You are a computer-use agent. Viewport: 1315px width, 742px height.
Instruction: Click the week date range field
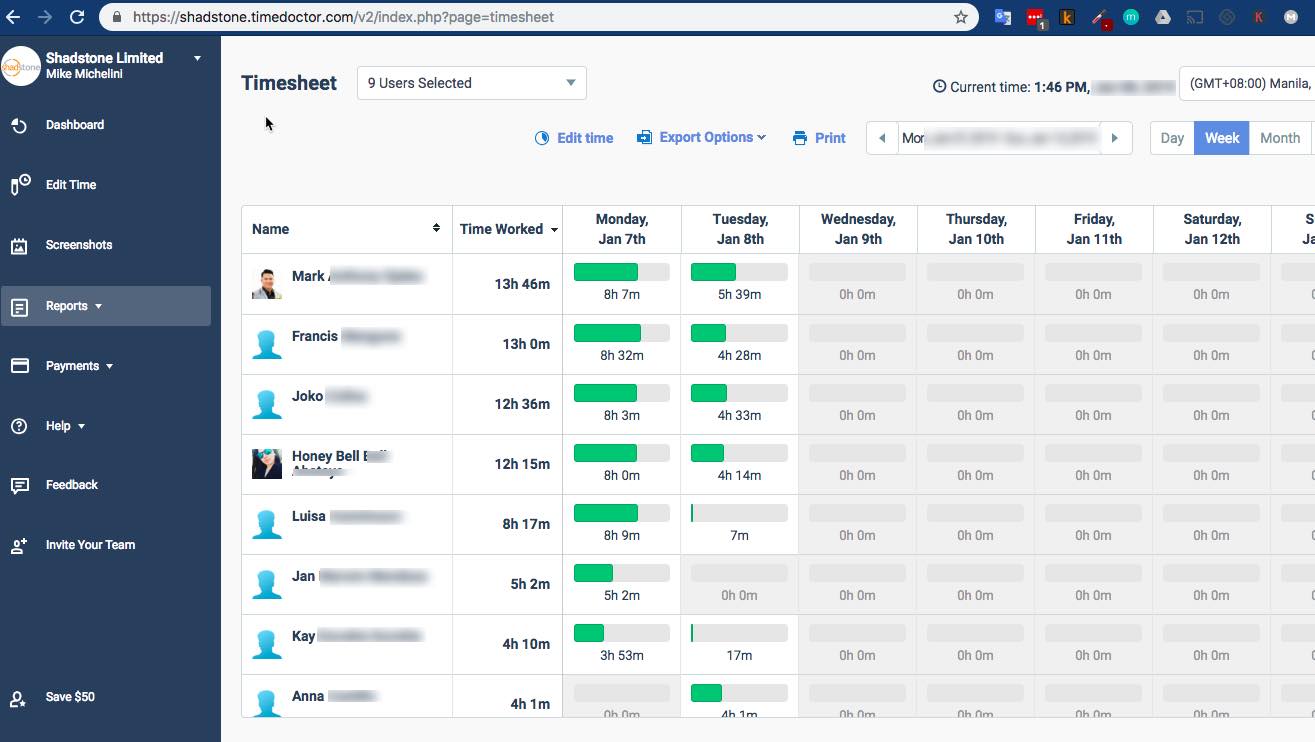pos(998,138)
